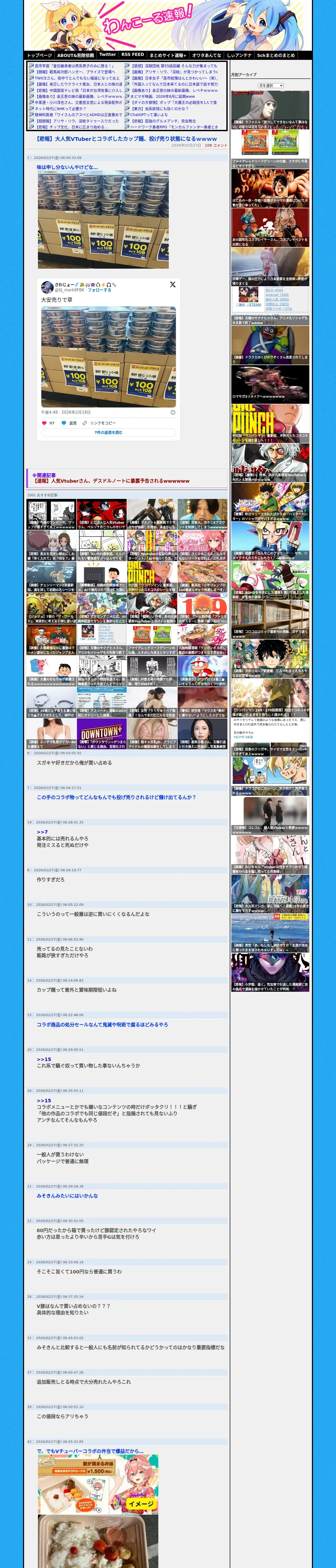Open the 108 コメント link
Image resolution: width=336 pixels, height=1568 pixels.
click(216, 146)
